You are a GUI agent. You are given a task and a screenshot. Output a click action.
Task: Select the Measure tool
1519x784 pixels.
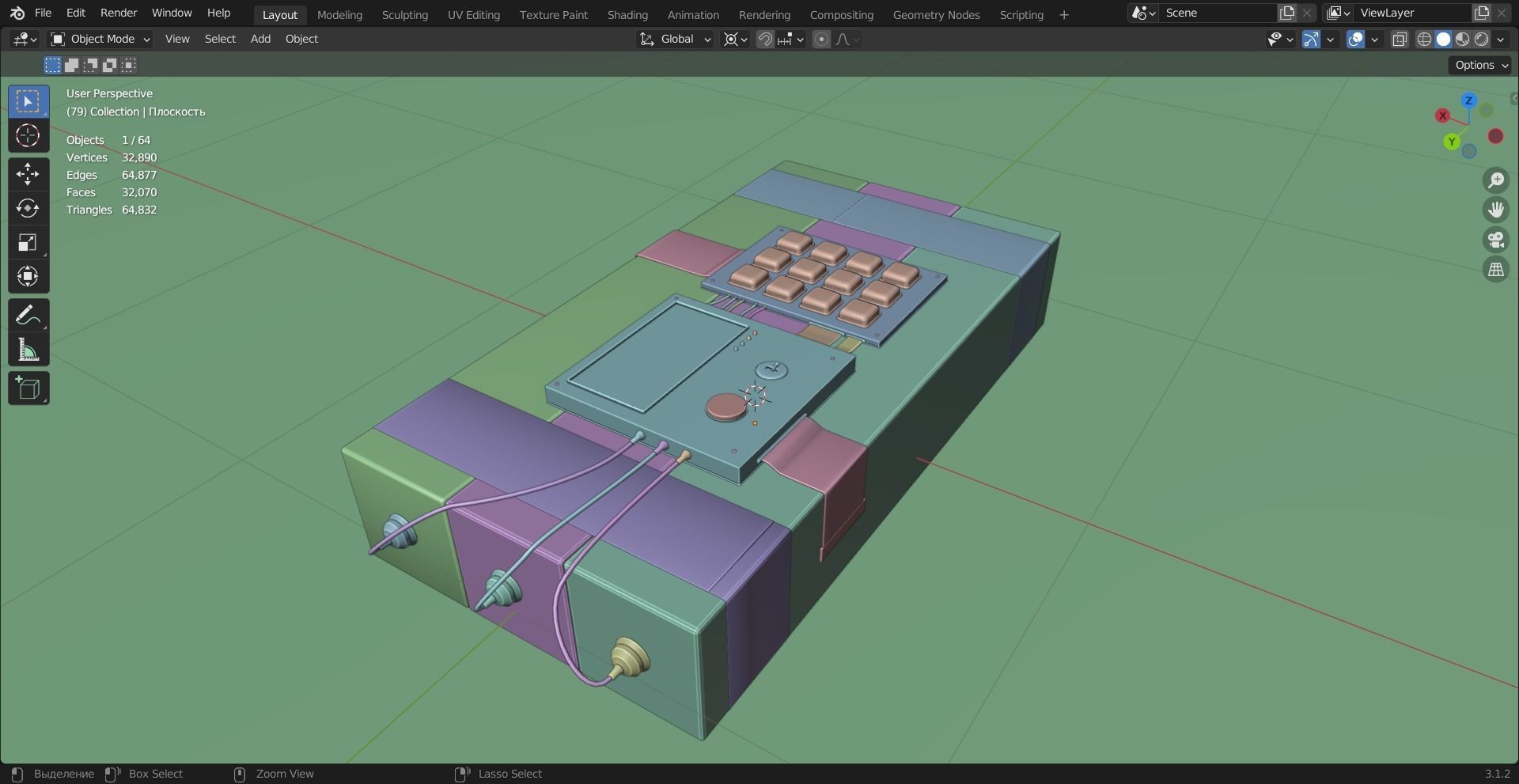pyautogui.click(x=28, y=350)
